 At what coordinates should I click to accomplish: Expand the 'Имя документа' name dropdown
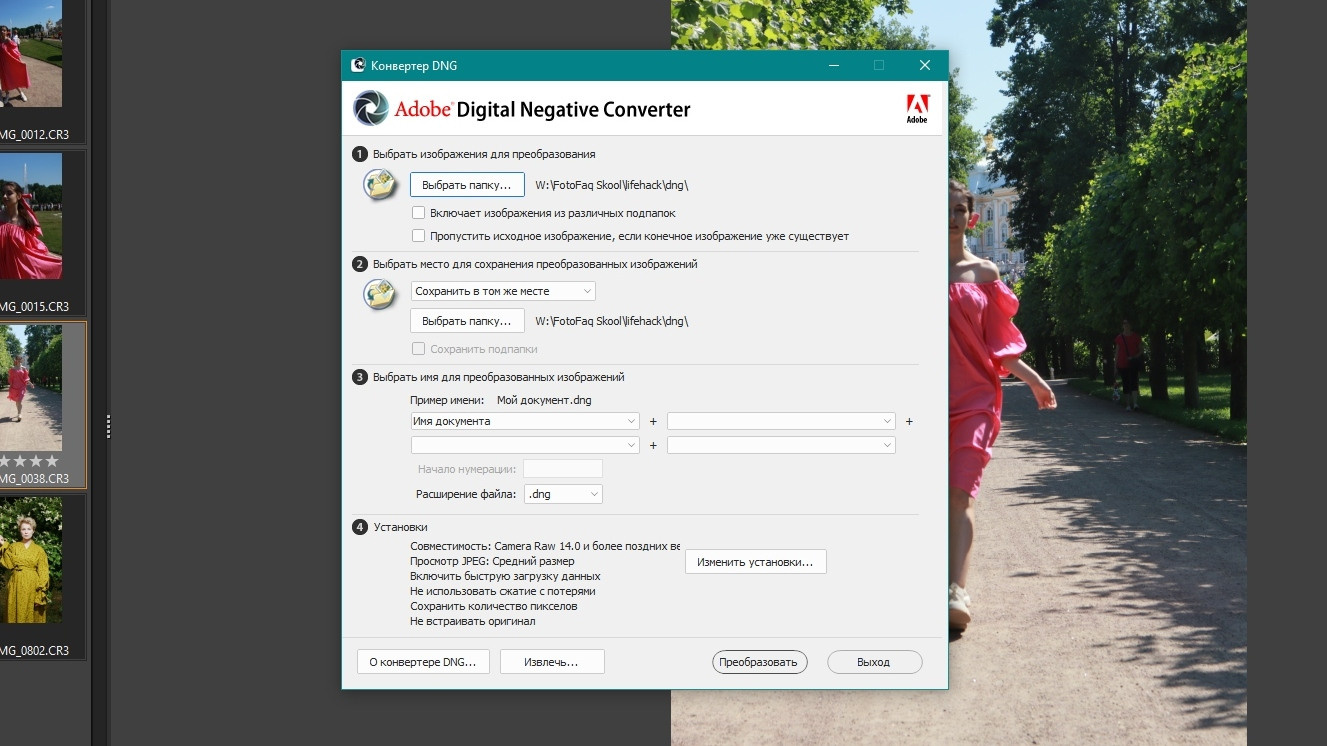[524, 421]
